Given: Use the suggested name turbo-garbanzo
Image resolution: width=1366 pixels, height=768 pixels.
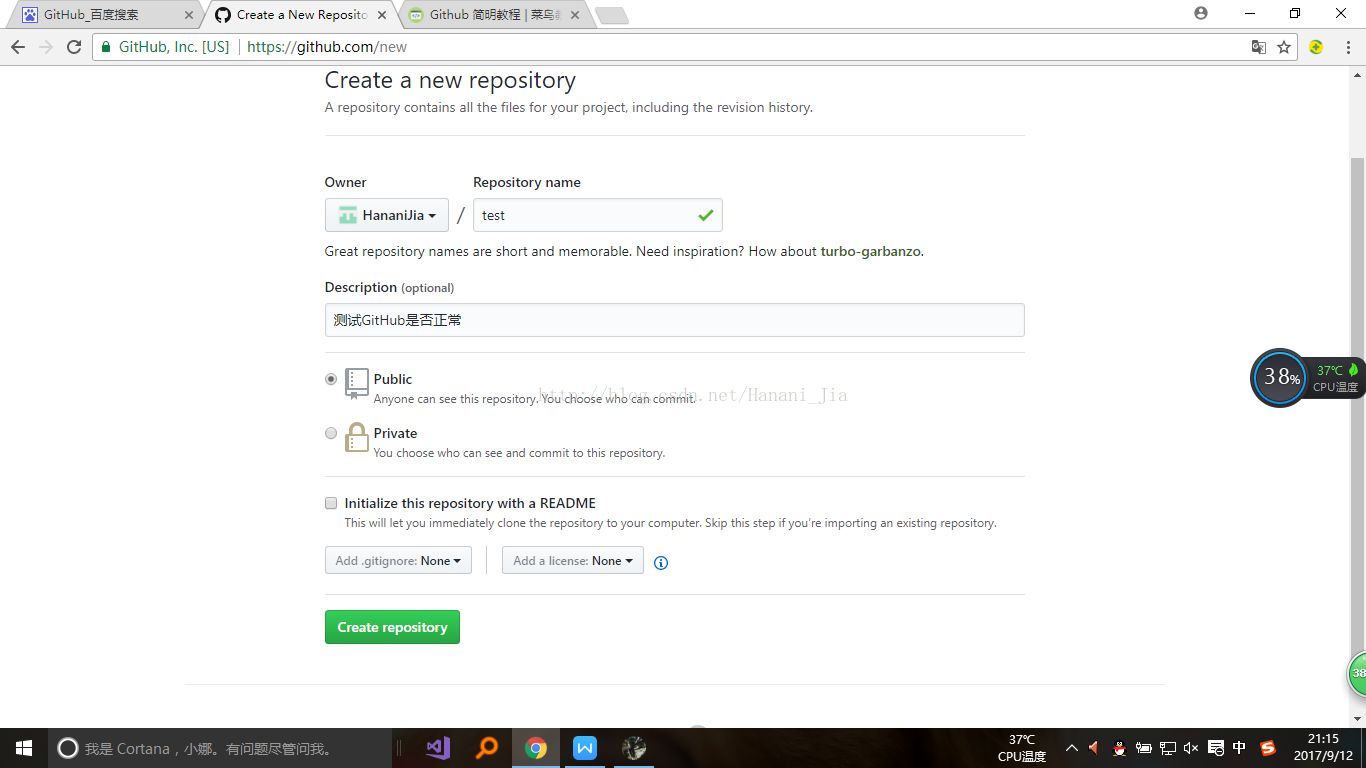Looking at the screenshot, I should click(871, 251).
